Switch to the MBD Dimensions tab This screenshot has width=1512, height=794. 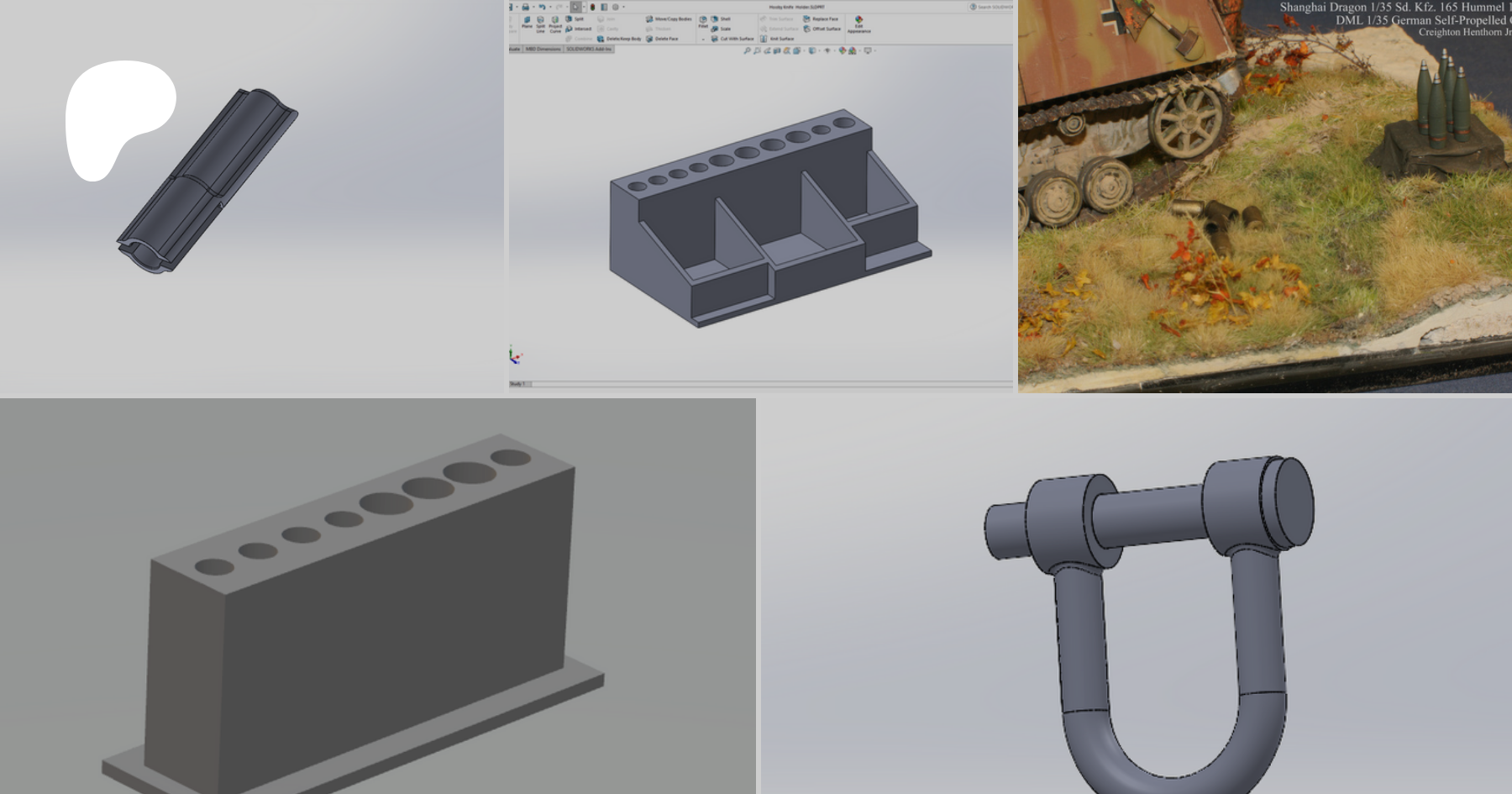543,50
